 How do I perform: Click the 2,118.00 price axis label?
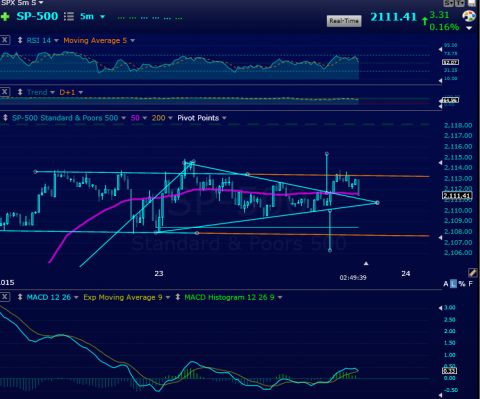458,126
